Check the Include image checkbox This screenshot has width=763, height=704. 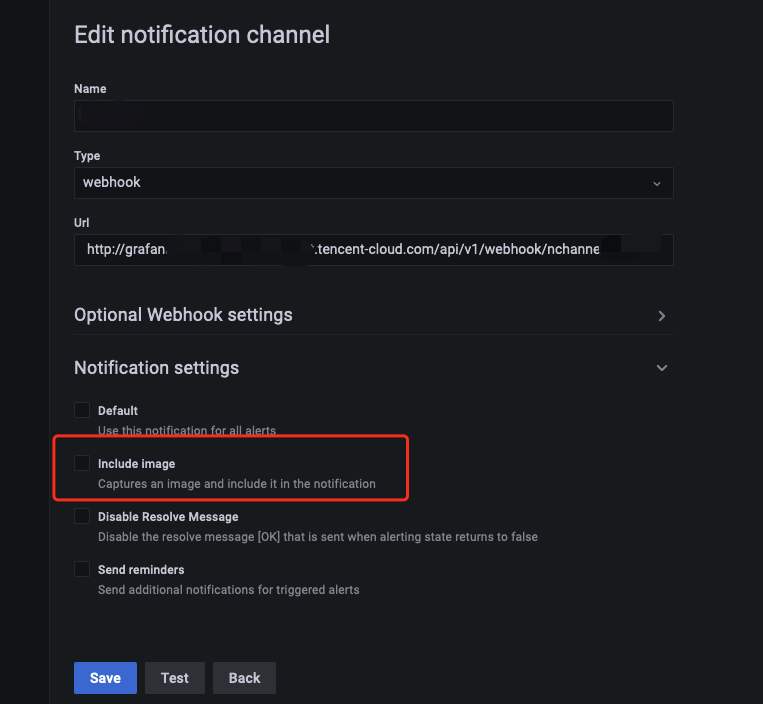pos(82,463)
